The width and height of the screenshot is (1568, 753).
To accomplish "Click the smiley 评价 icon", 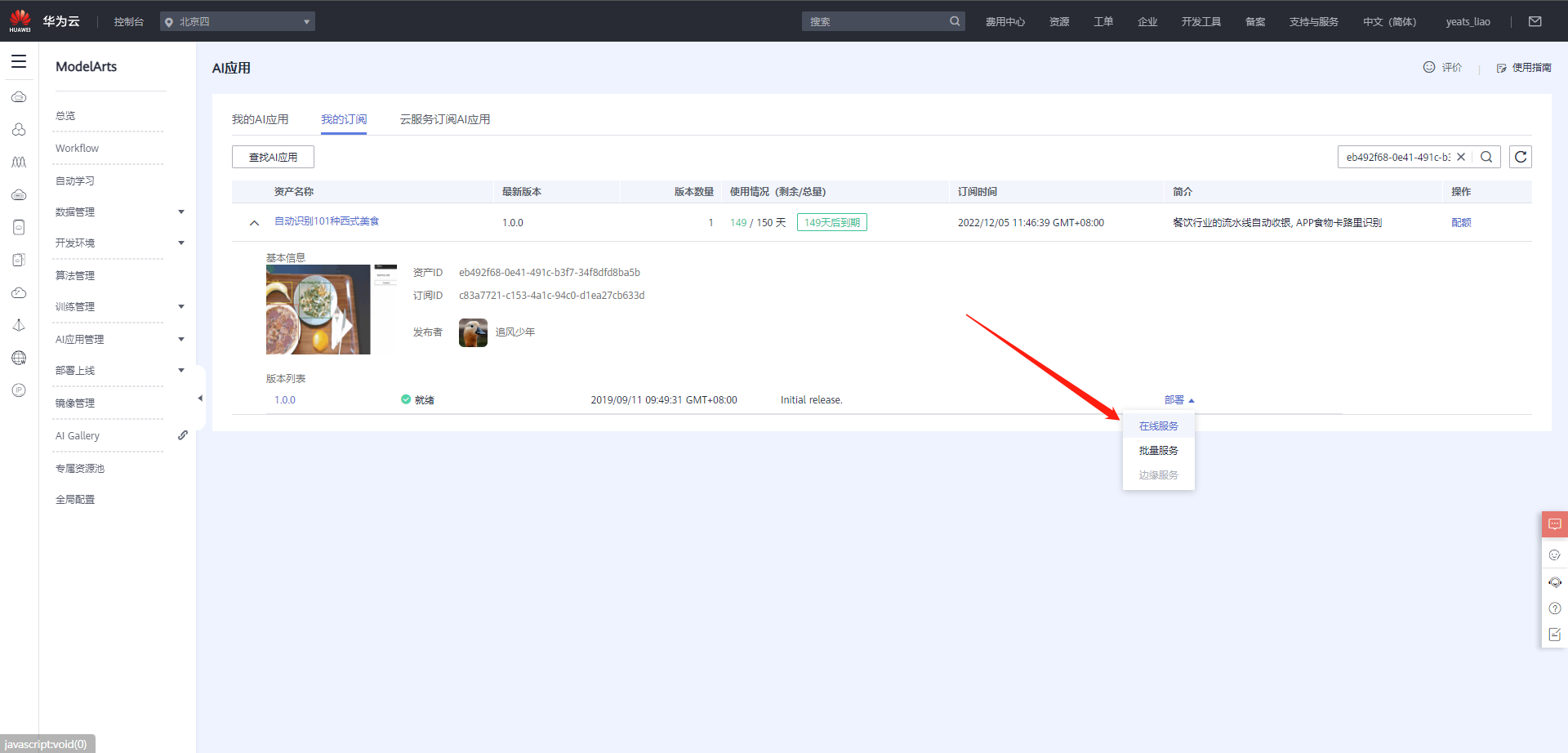I will point(1429,67).
